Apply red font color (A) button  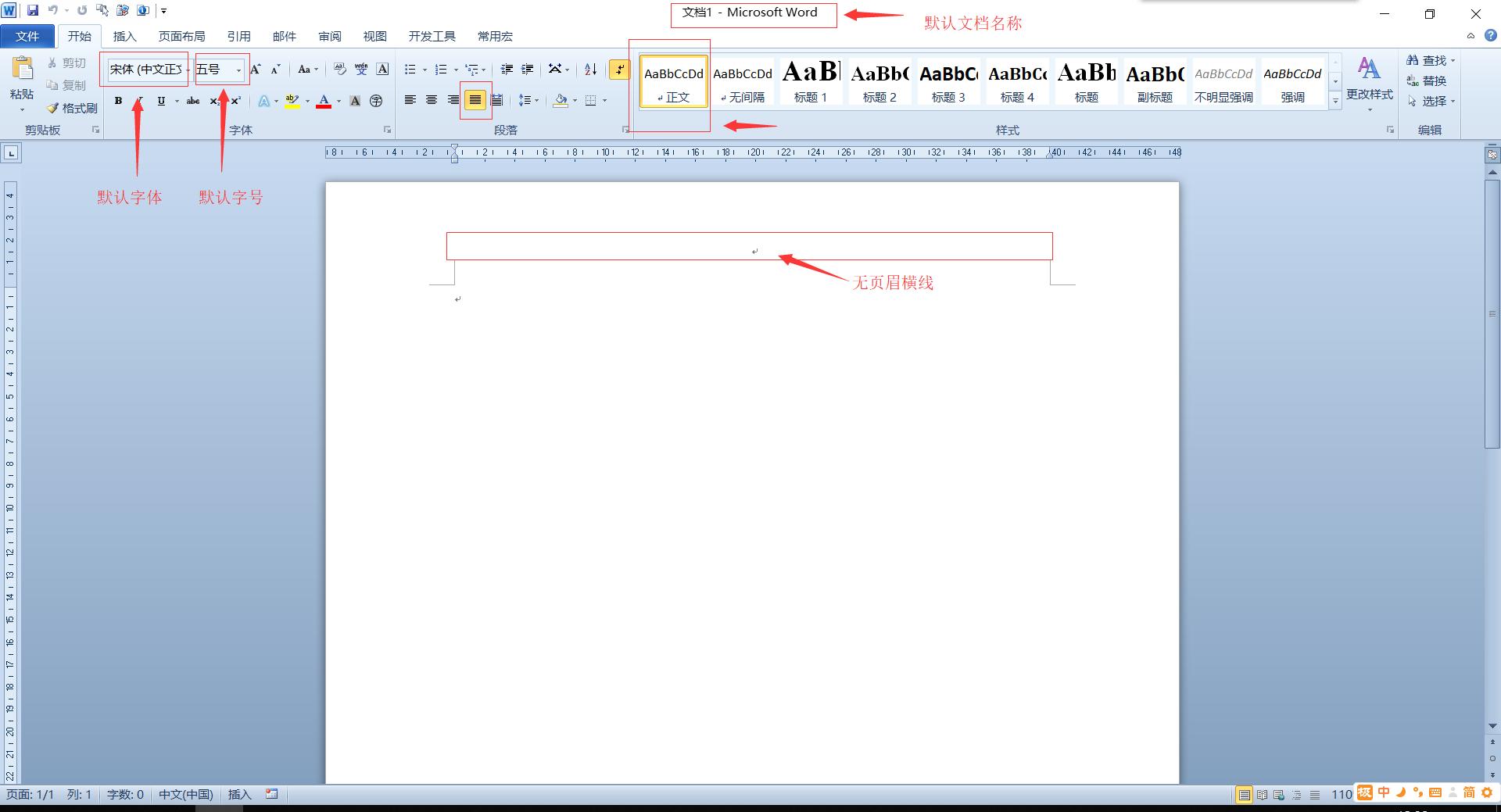324,101
